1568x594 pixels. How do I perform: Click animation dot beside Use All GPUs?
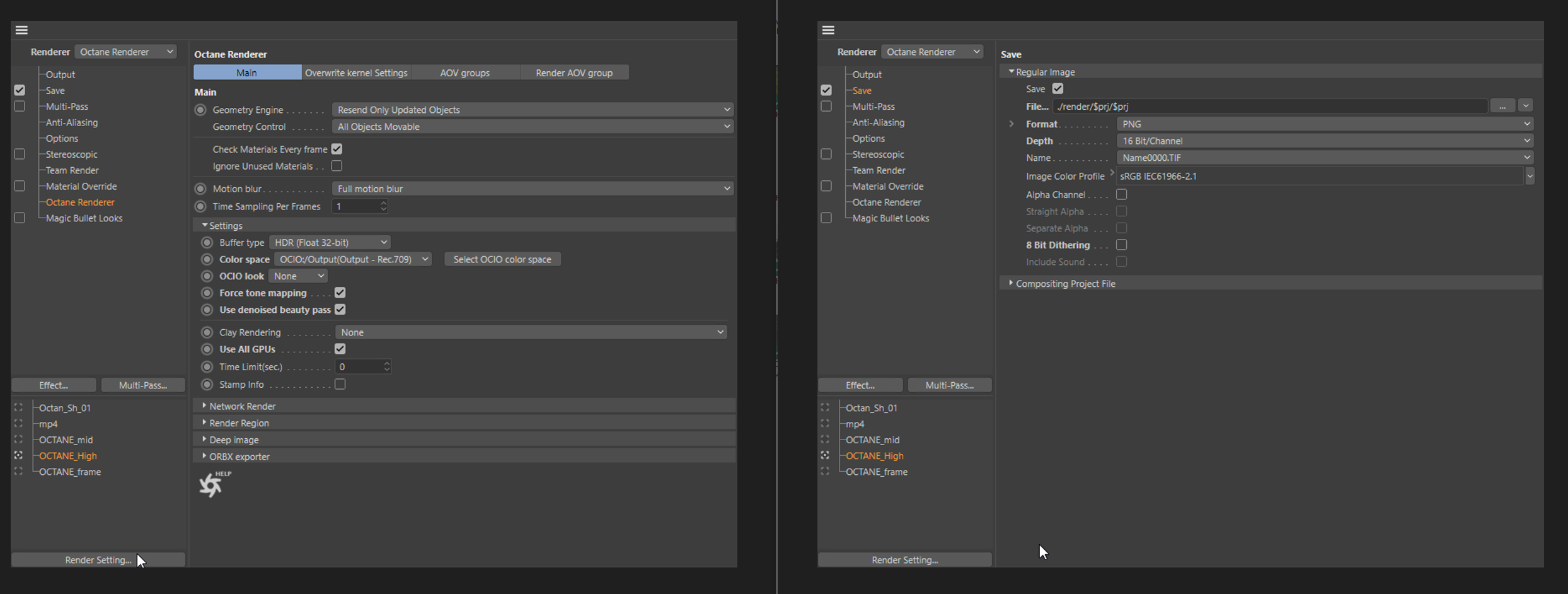207,349
